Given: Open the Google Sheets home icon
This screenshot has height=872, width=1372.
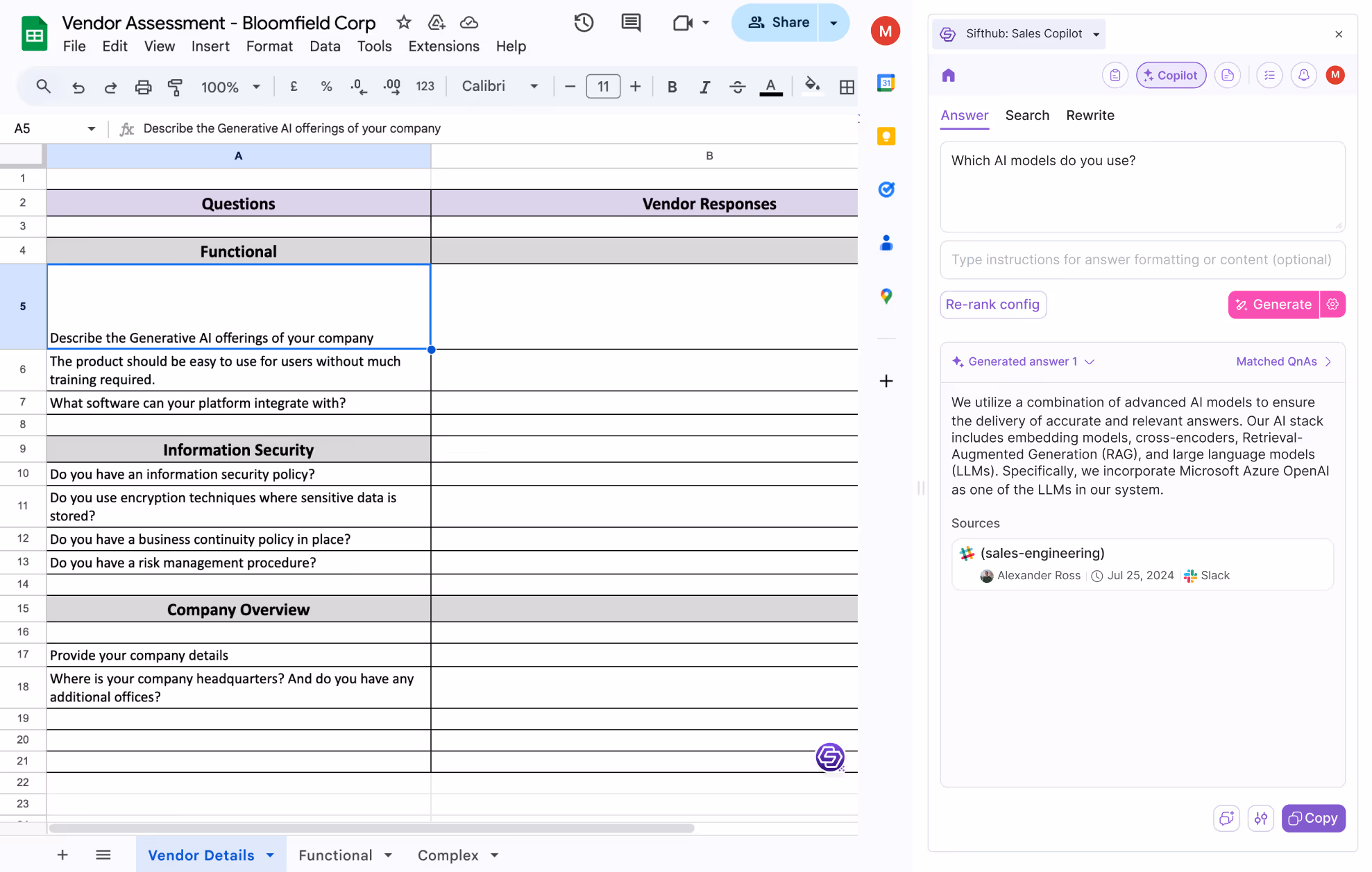Looking at the screenshot, I should (34, 33).
